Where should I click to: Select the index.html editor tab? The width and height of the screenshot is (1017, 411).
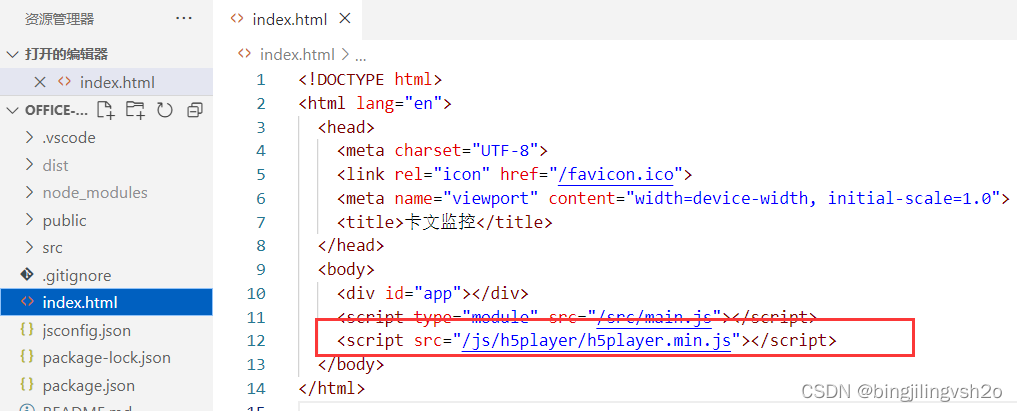[289, 19]
